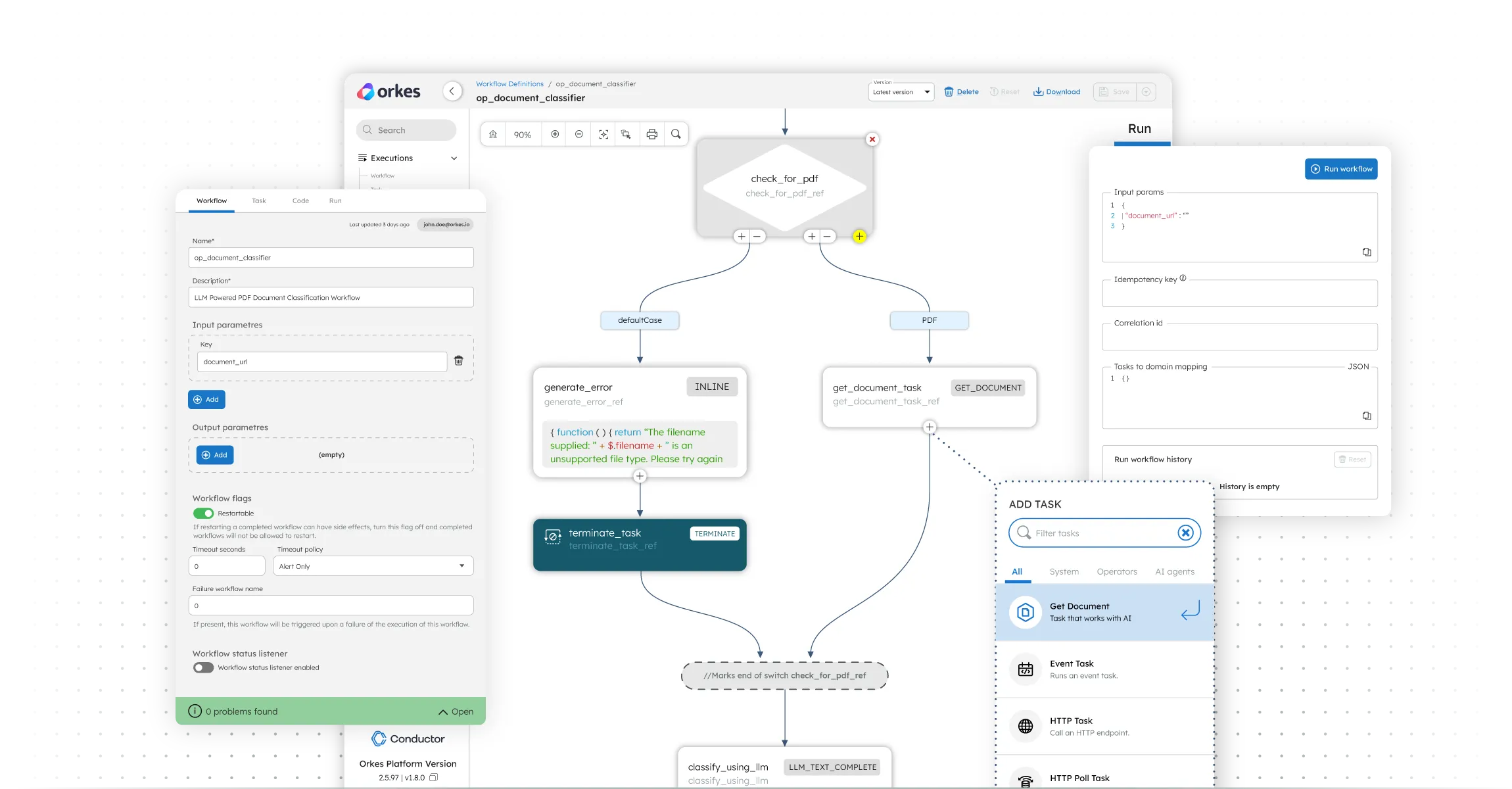Click the Run workflow button
Viewport: 1512px width, 789px height.
1341,169
